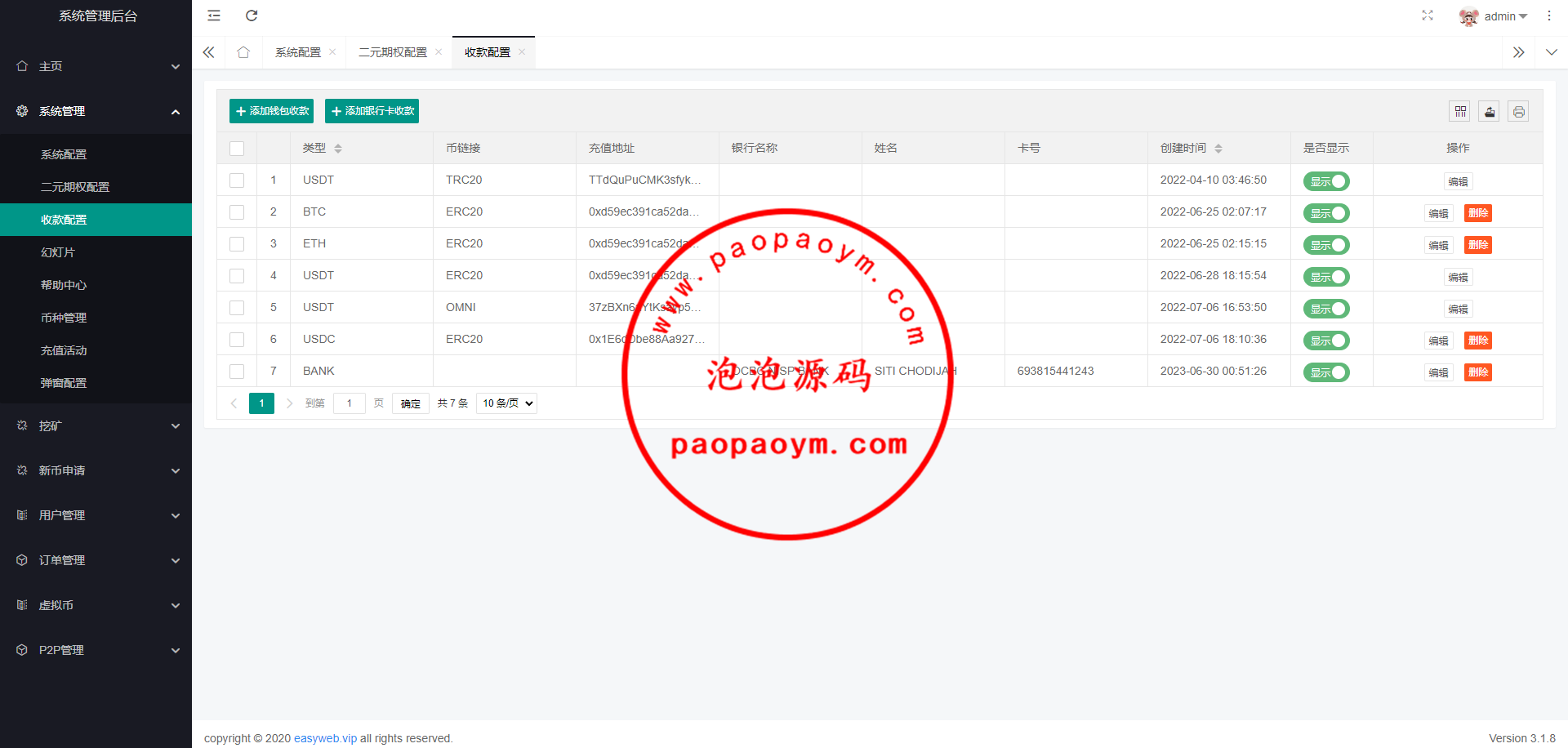Check the checkbox for row 7 BANK
1568x748 pixels.
pyautogui.click(x=237, y=372)
